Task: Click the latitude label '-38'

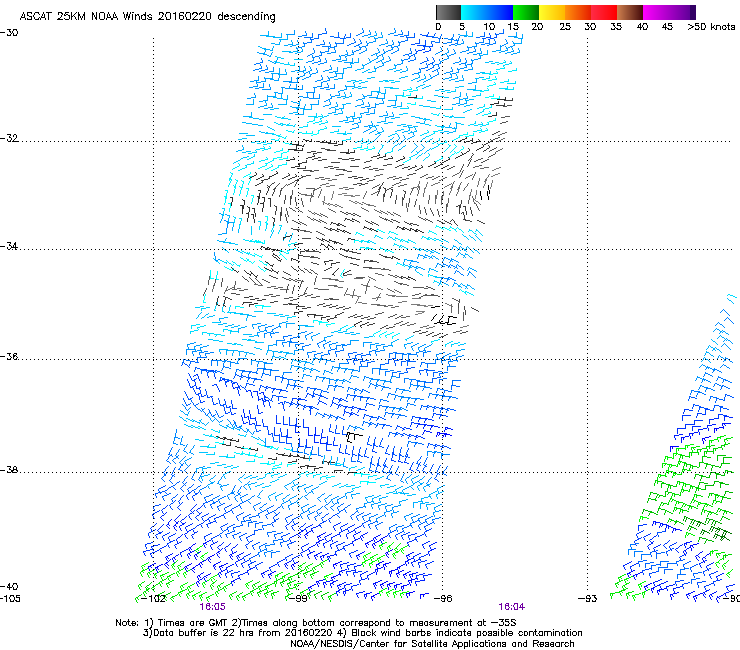Action: coord(9,470)
